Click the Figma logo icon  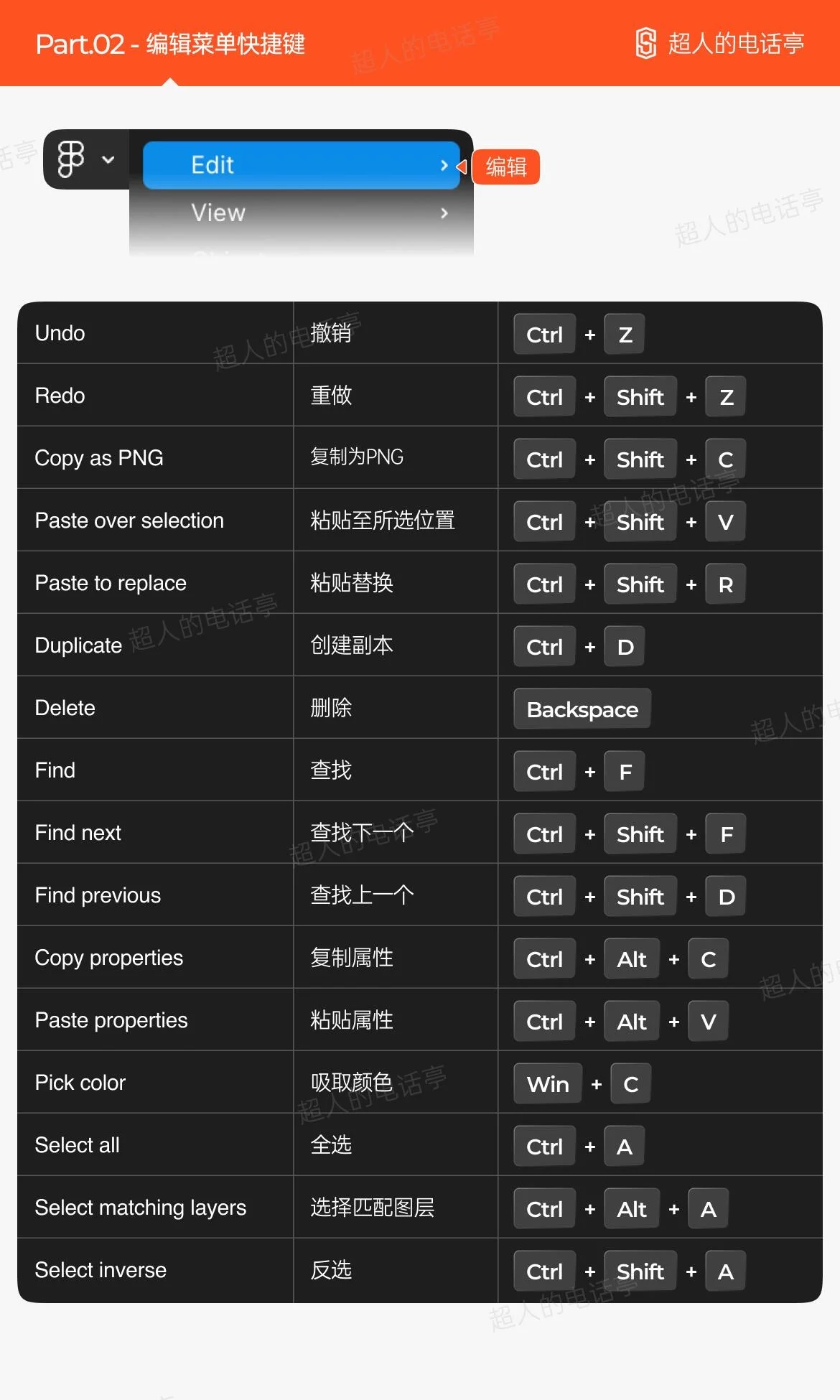pyautogui.click(x=71, y=159)
